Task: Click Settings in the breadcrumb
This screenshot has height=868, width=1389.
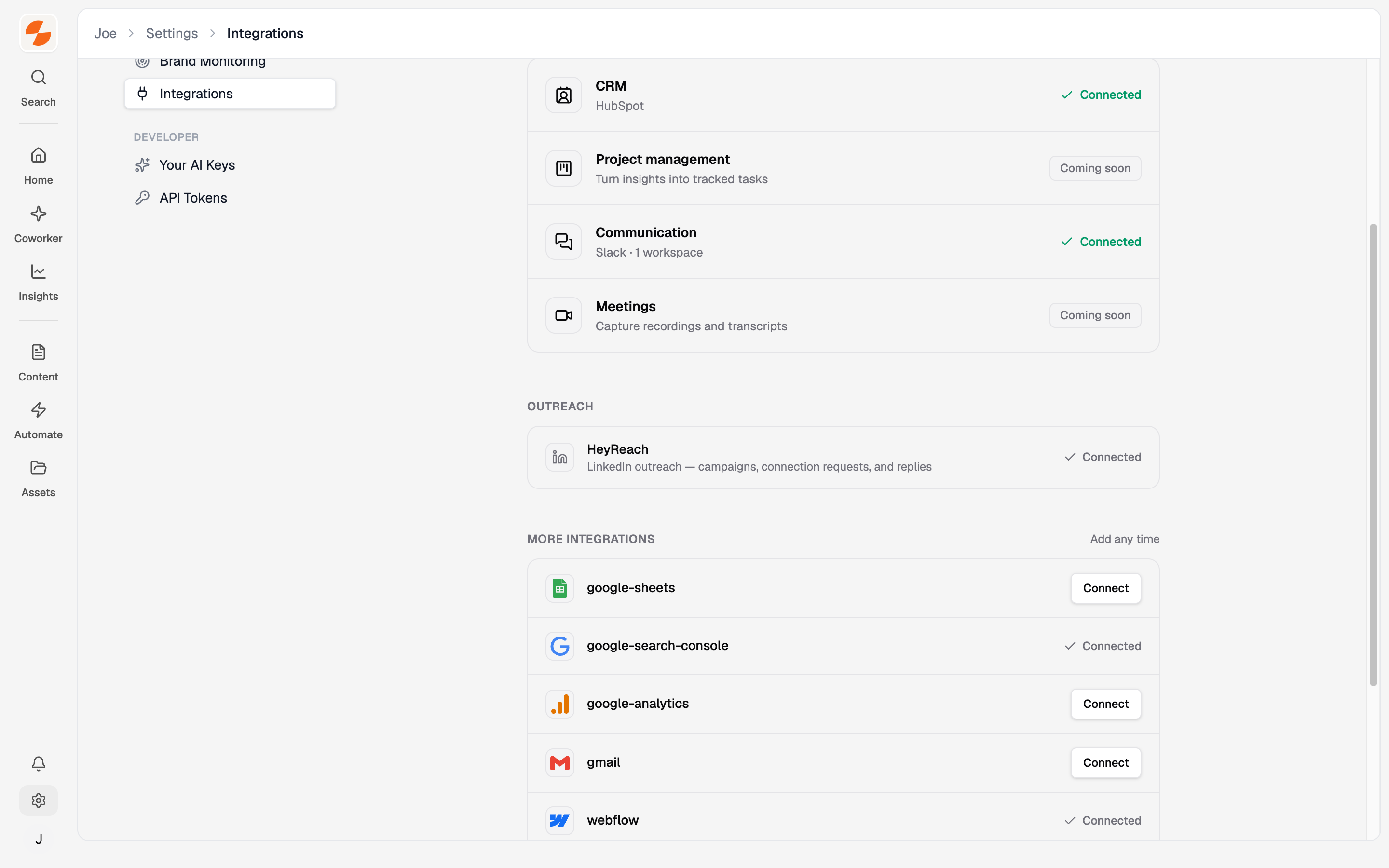Action: pyautogui.click(x=172, y=33)
